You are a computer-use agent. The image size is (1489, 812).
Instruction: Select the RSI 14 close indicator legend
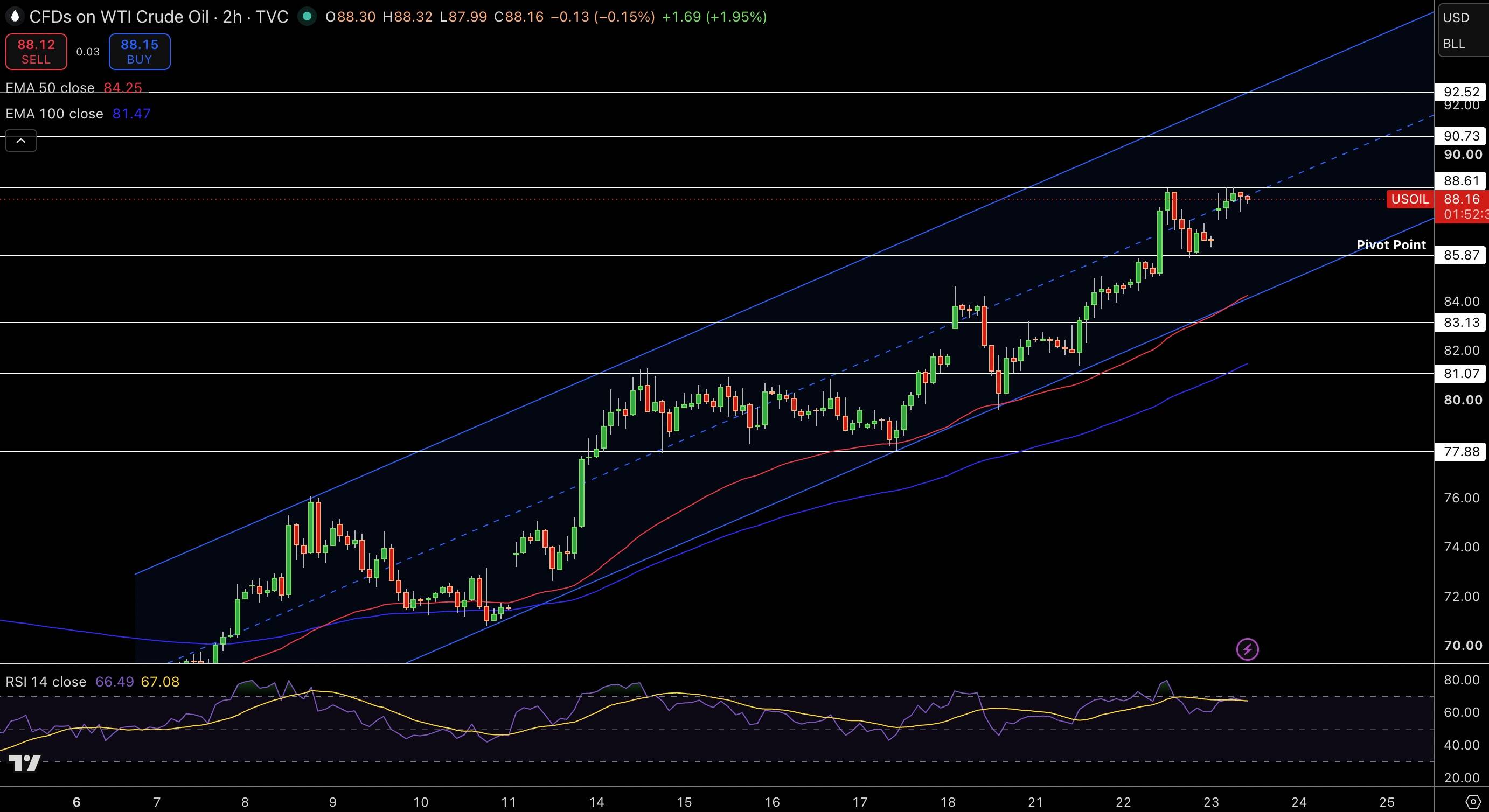click(x=93, y=682)
